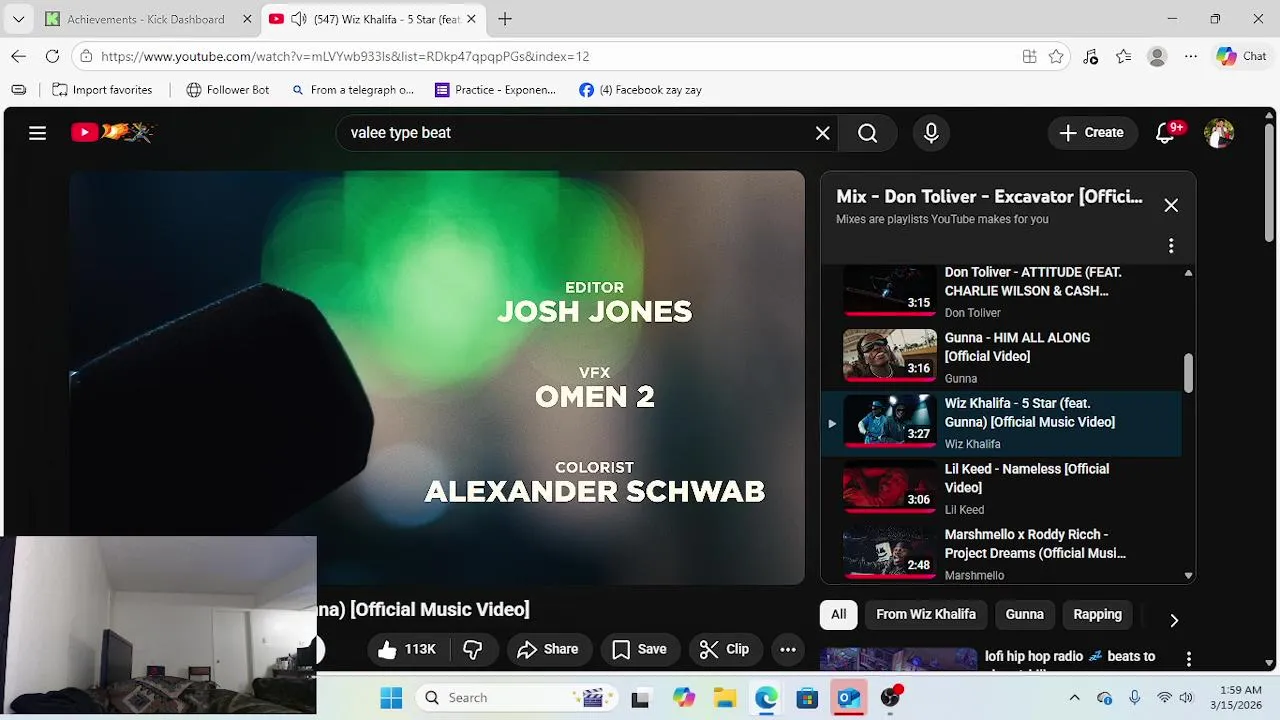
Task: Open From a telegraph bookmark
Action: [x=352, y=90]
